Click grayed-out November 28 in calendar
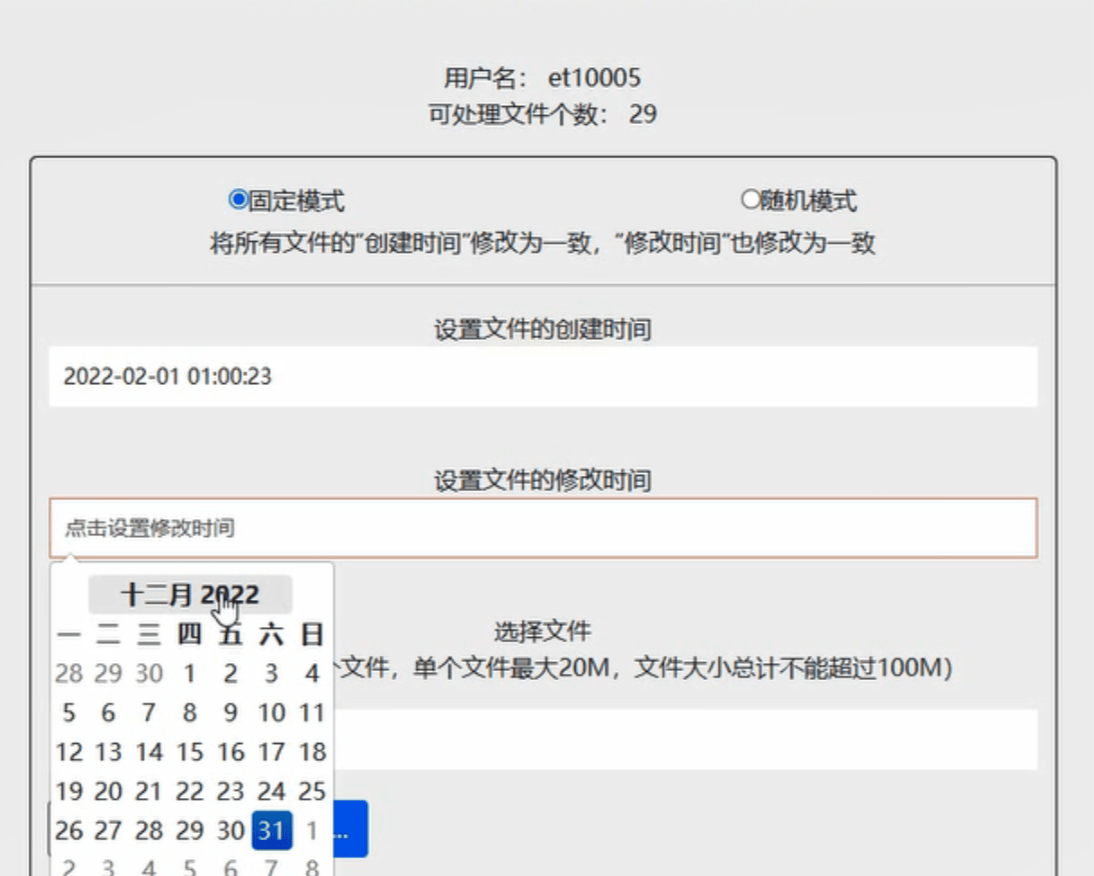Screen dimensions: 1094x876 68,673
